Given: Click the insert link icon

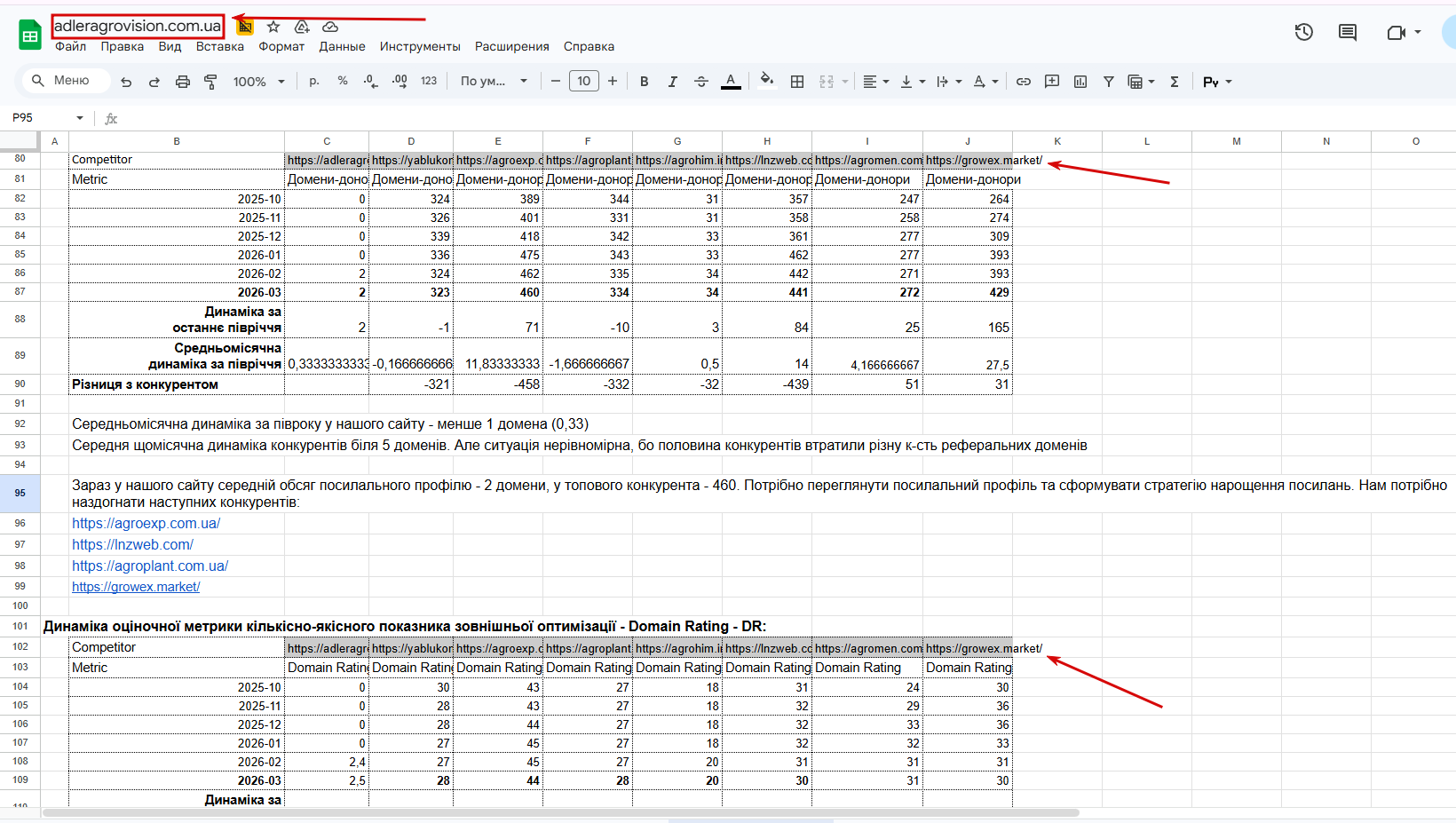Looking at the screenshot, I should (1024, 82).
